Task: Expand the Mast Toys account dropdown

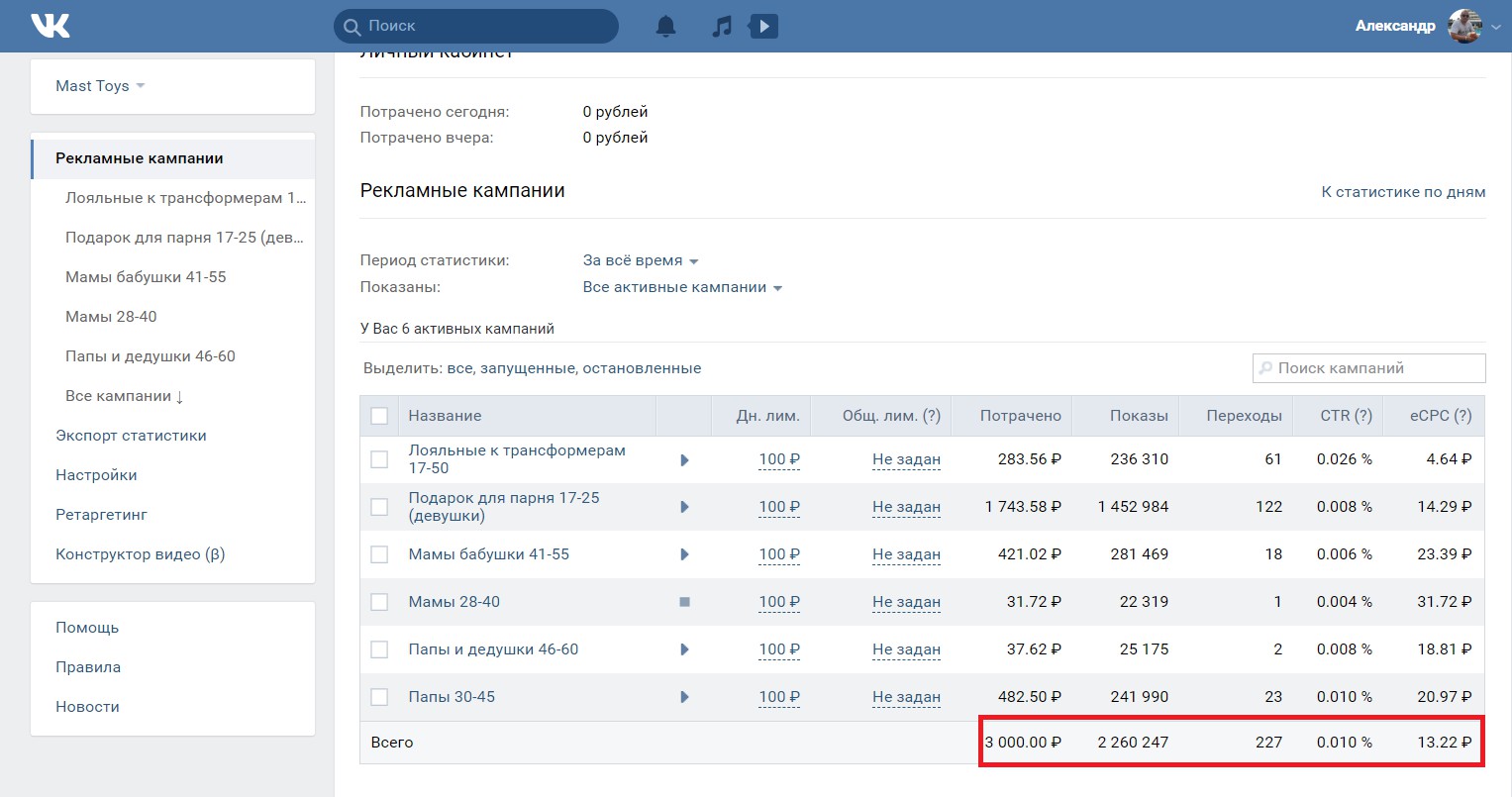Action: 100,86
